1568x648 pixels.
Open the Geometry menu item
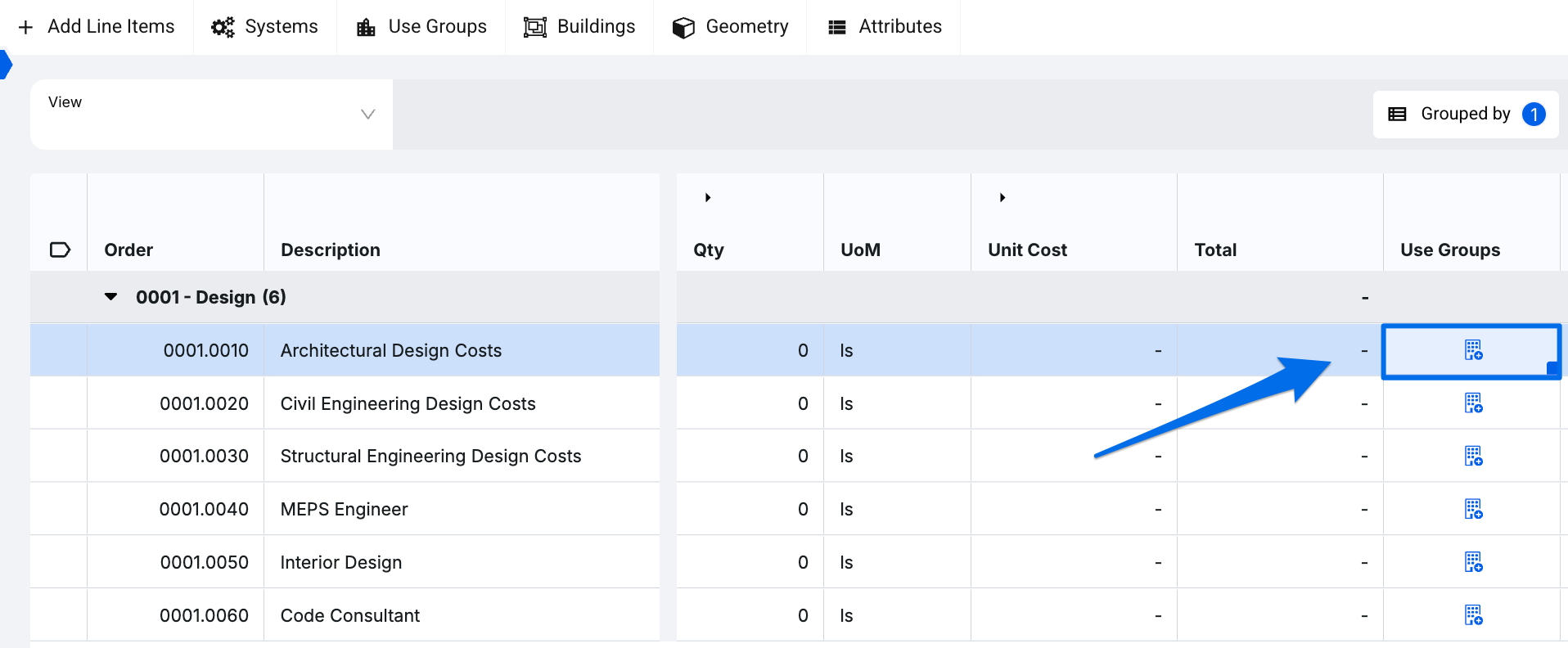click(730, 27)
